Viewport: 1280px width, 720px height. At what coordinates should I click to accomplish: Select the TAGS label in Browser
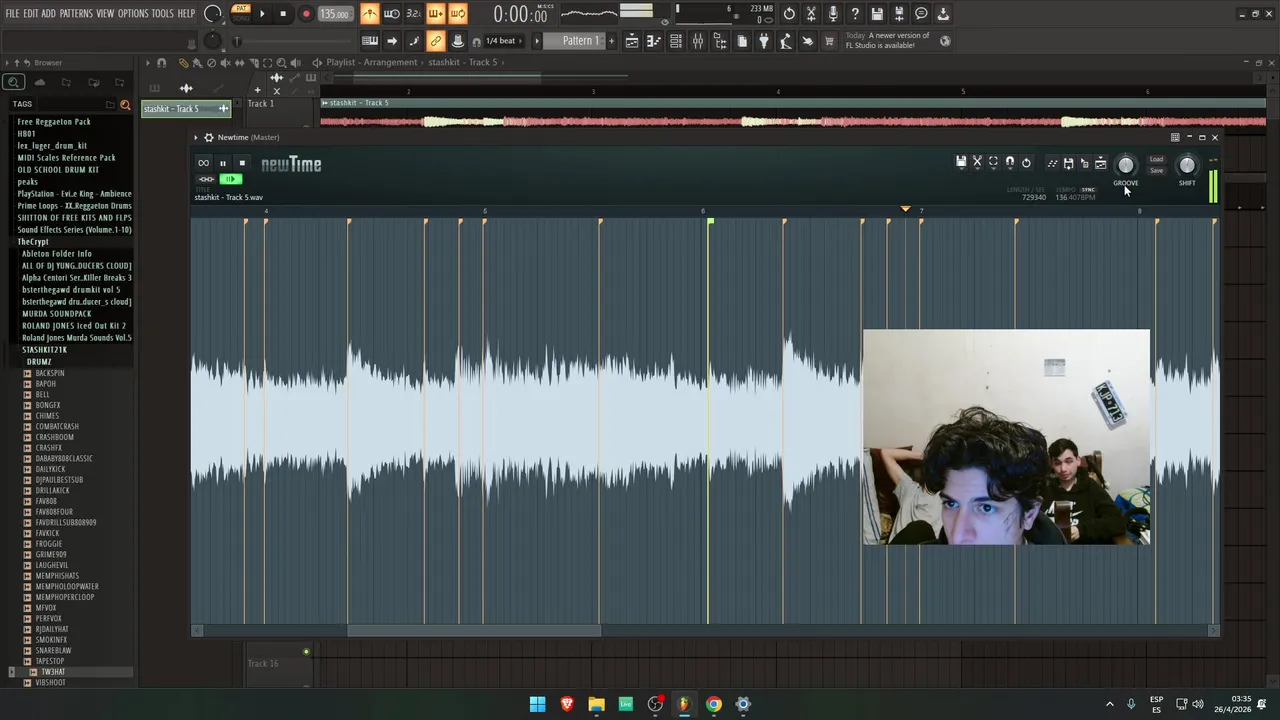pos(22,104)
